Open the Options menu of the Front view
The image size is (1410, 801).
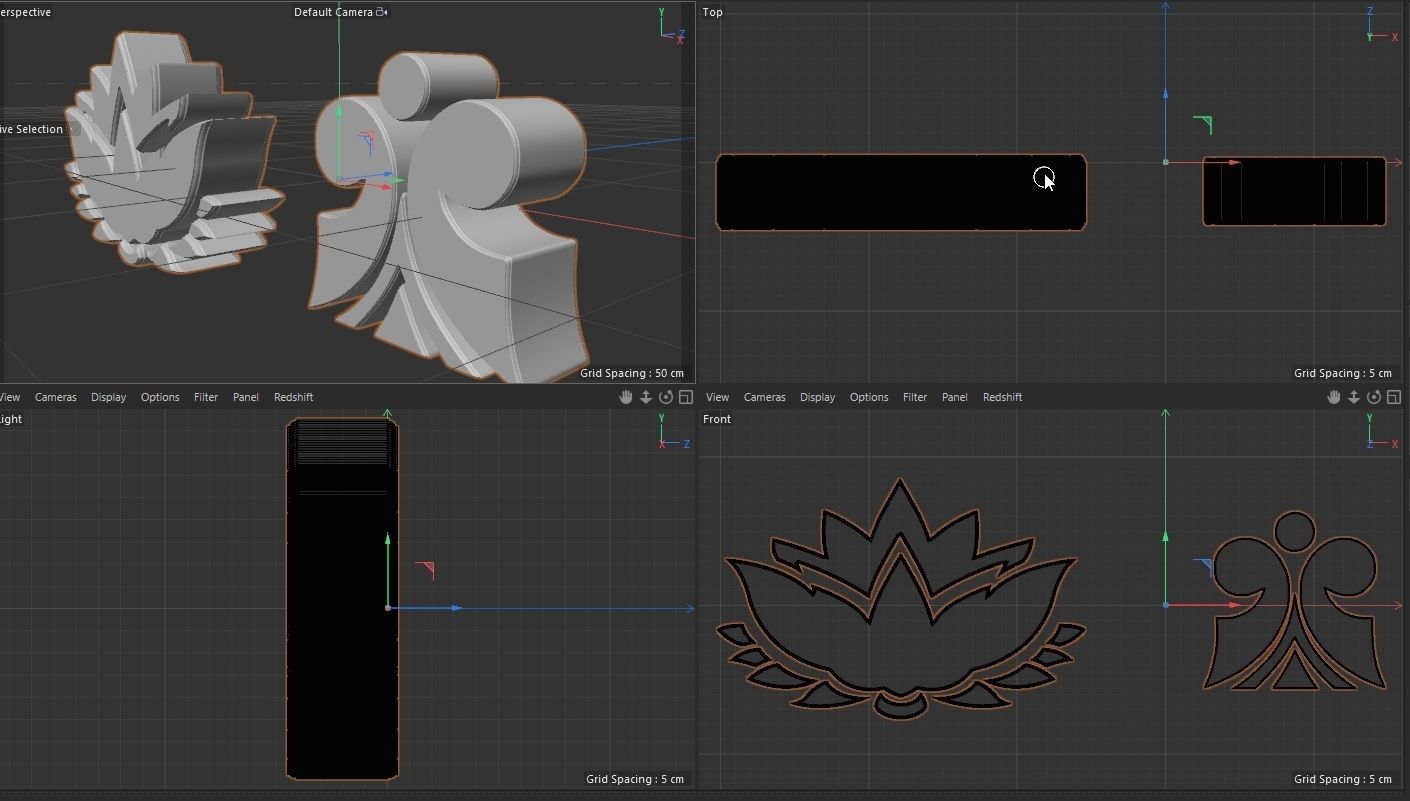[x=869, y=397]
